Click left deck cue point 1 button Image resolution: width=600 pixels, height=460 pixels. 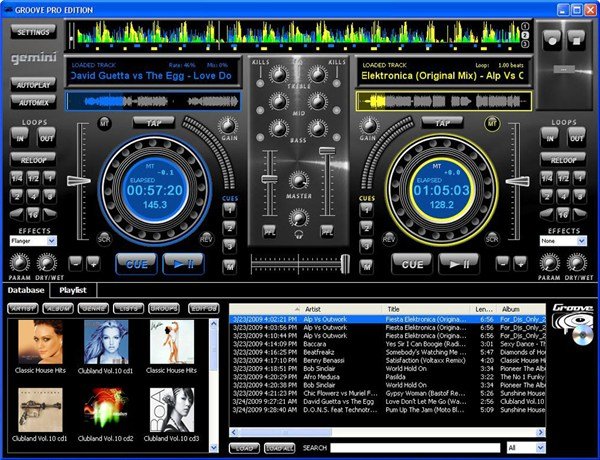pos(230,210)
